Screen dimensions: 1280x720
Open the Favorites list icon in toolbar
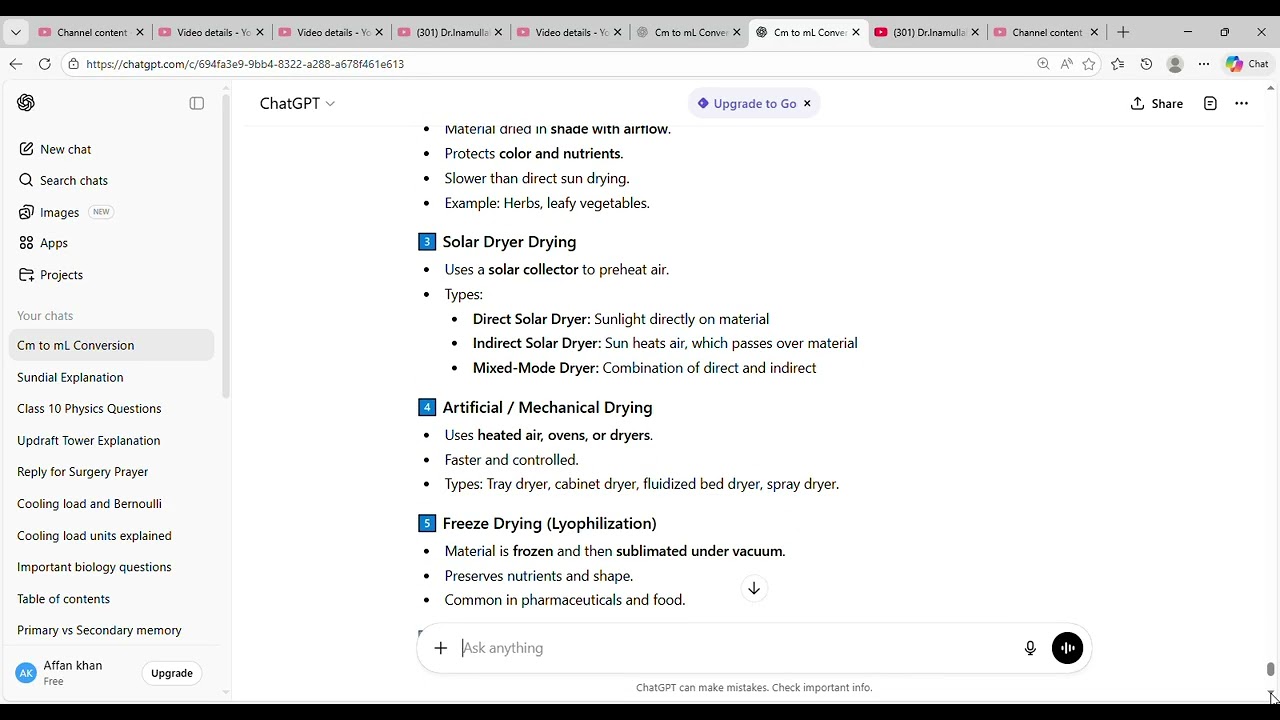(1118, 63)
